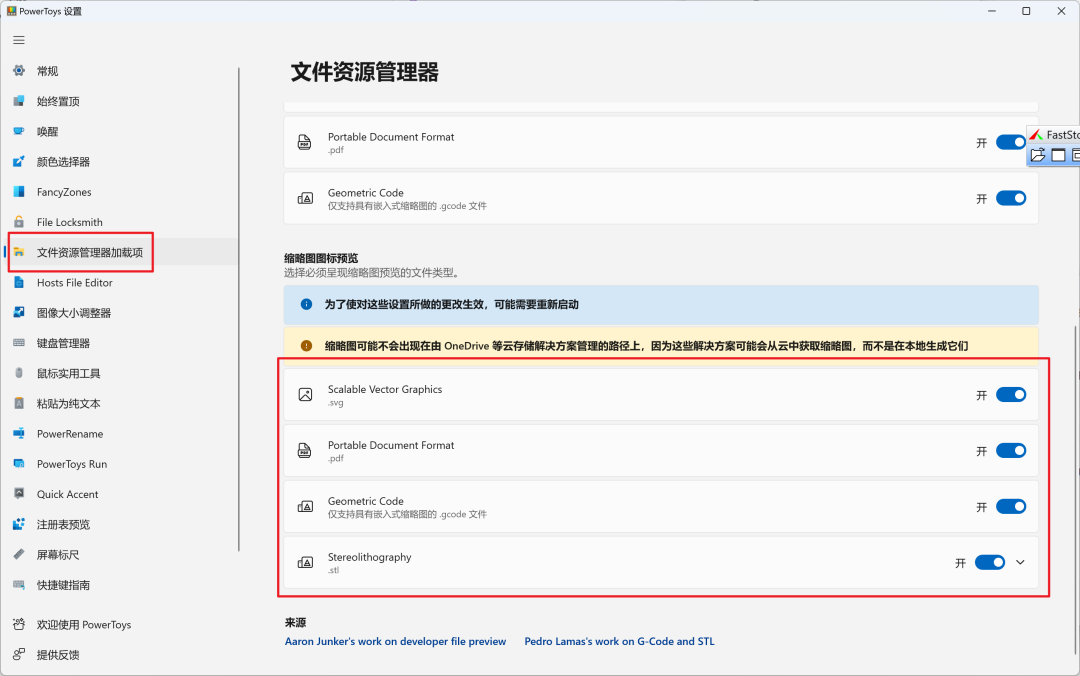Screen dimensions: 1080x676
Task: Click the 注册表预览 icon
Action: (x=19, y=524)
